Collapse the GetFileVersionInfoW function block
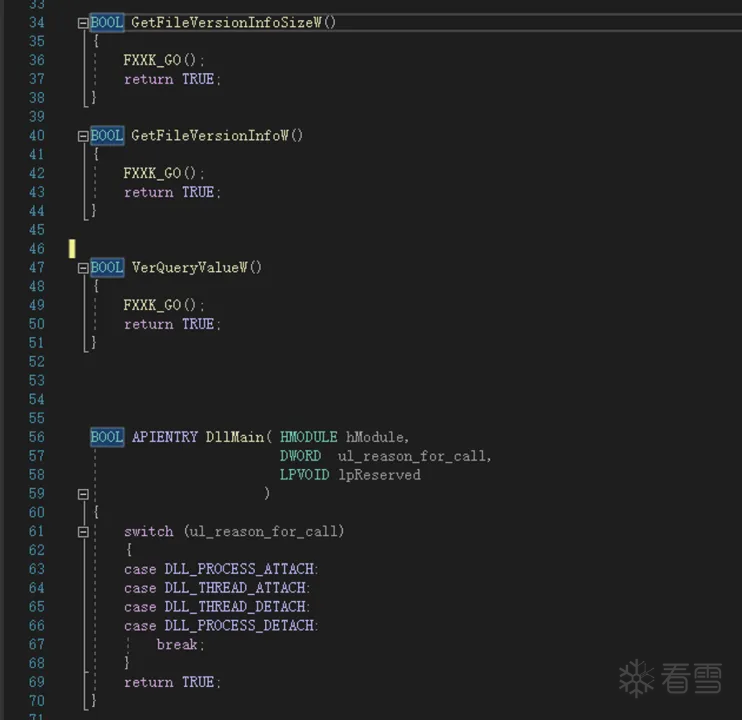Image resolution: width=742 pixels, height=720 pixels. point(83,136)
